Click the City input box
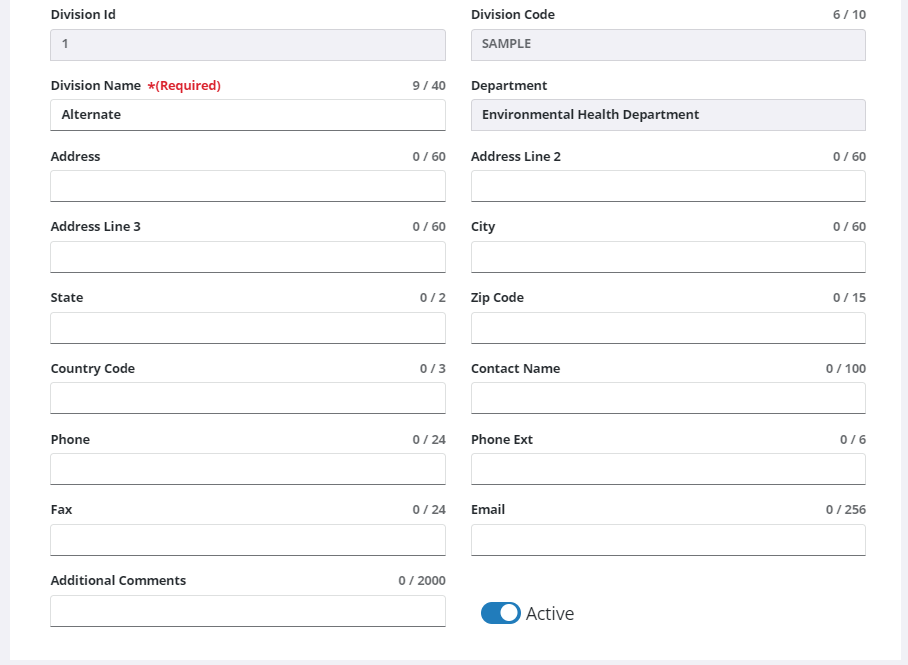This screenshot has height=665, width=908. [x=668, y=257]
